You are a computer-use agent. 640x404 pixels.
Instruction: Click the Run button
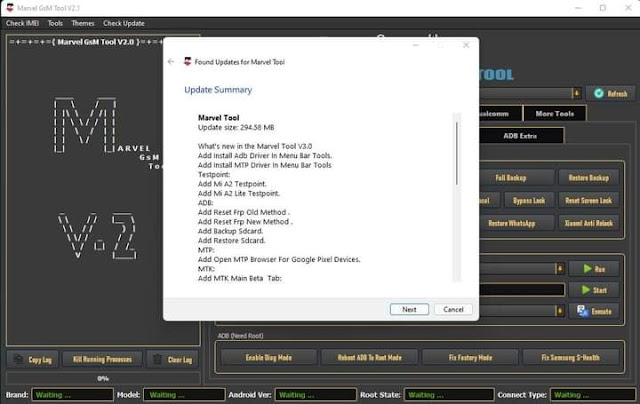point(594,269)
